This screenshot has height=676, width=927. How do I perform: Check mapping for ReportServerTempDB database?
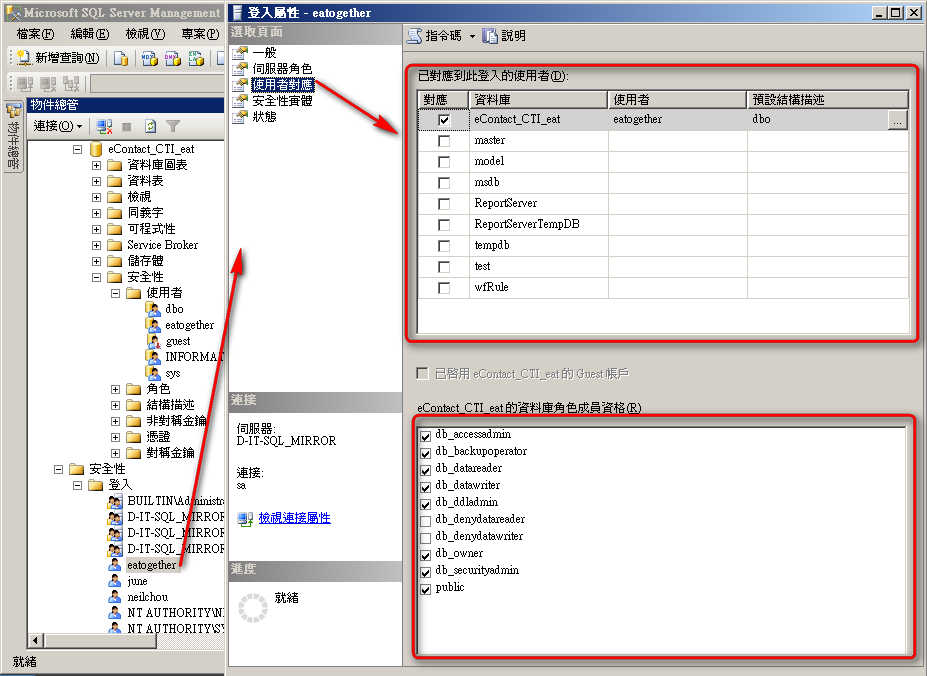coord(444,225)
